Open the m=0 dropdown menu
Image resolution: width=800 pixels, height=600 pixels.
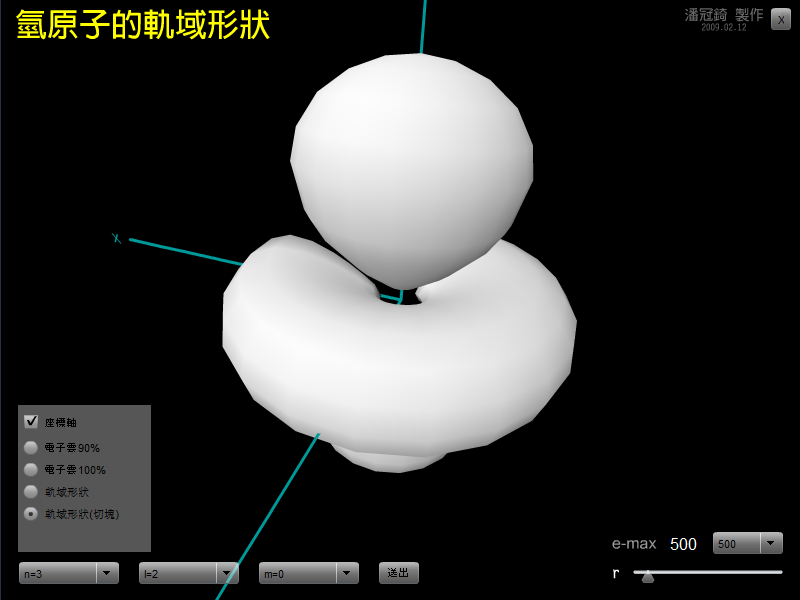point(308,573)
